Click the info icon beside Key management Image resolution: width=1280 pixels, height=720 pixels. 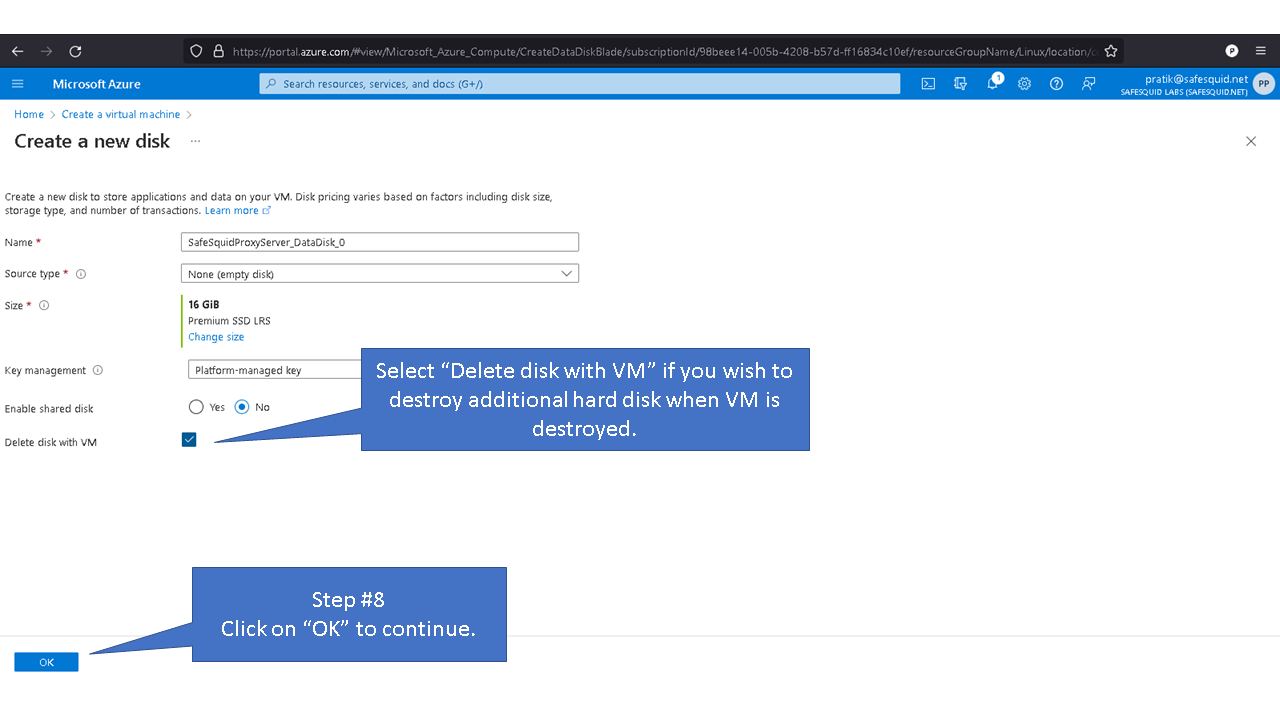(x=97, y=370)
